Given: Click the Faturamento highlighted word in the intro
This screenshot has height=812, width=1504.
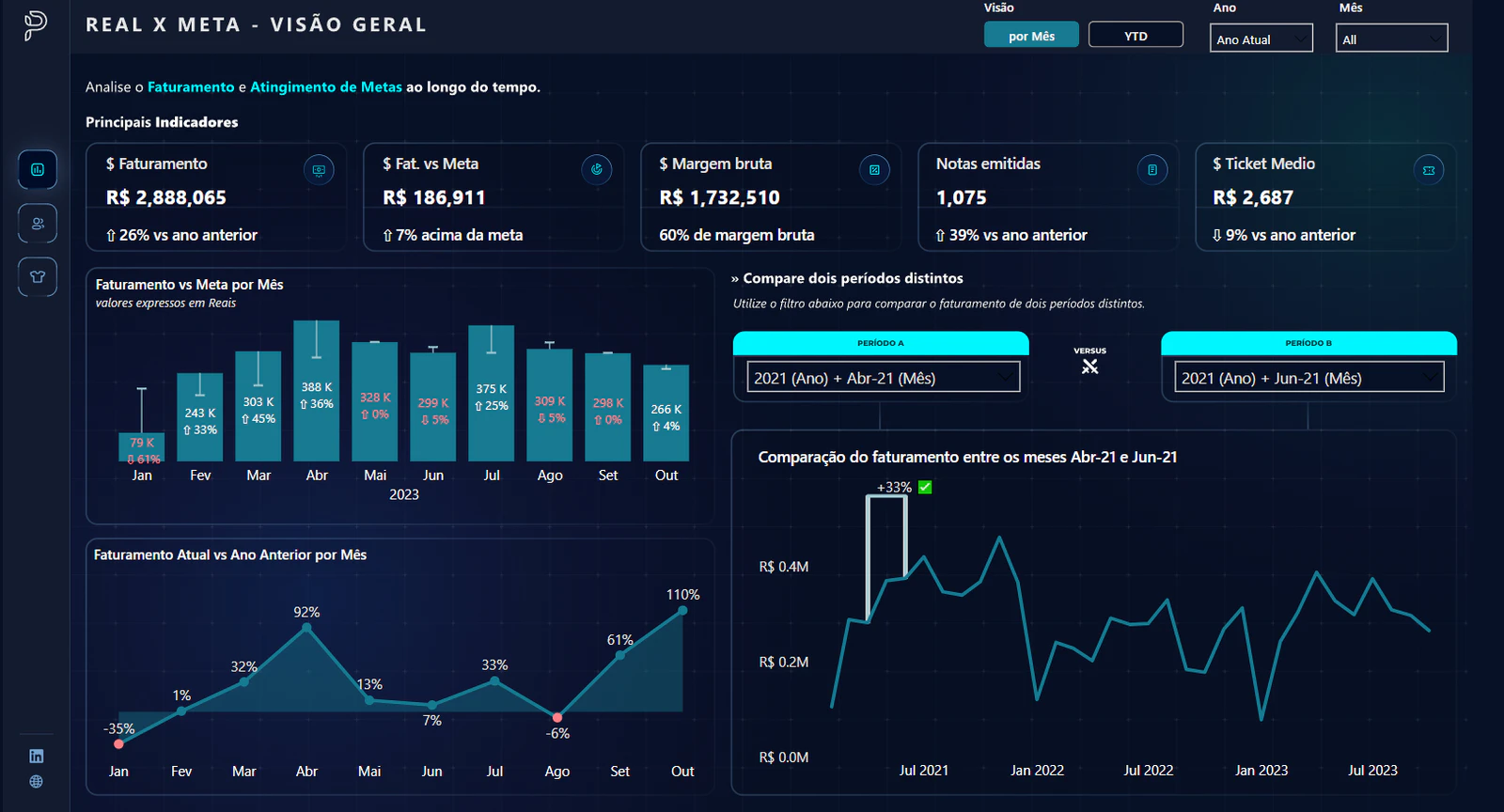Looking at the screenshot, I should (x=191, y=86).
